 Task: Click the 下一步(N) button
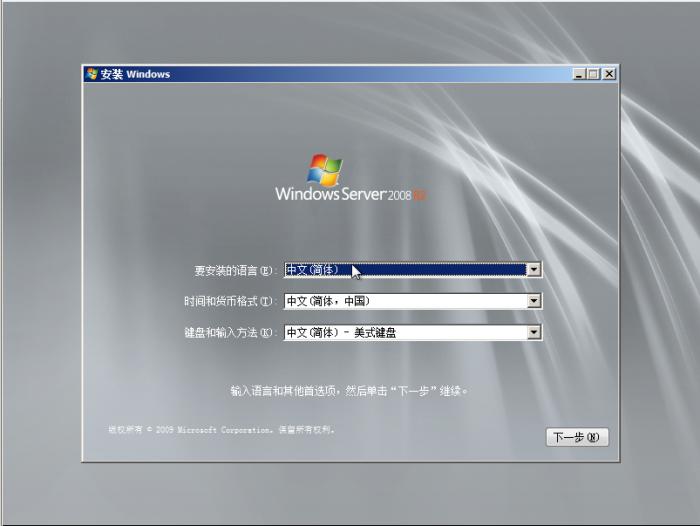(x=577, y=438)
